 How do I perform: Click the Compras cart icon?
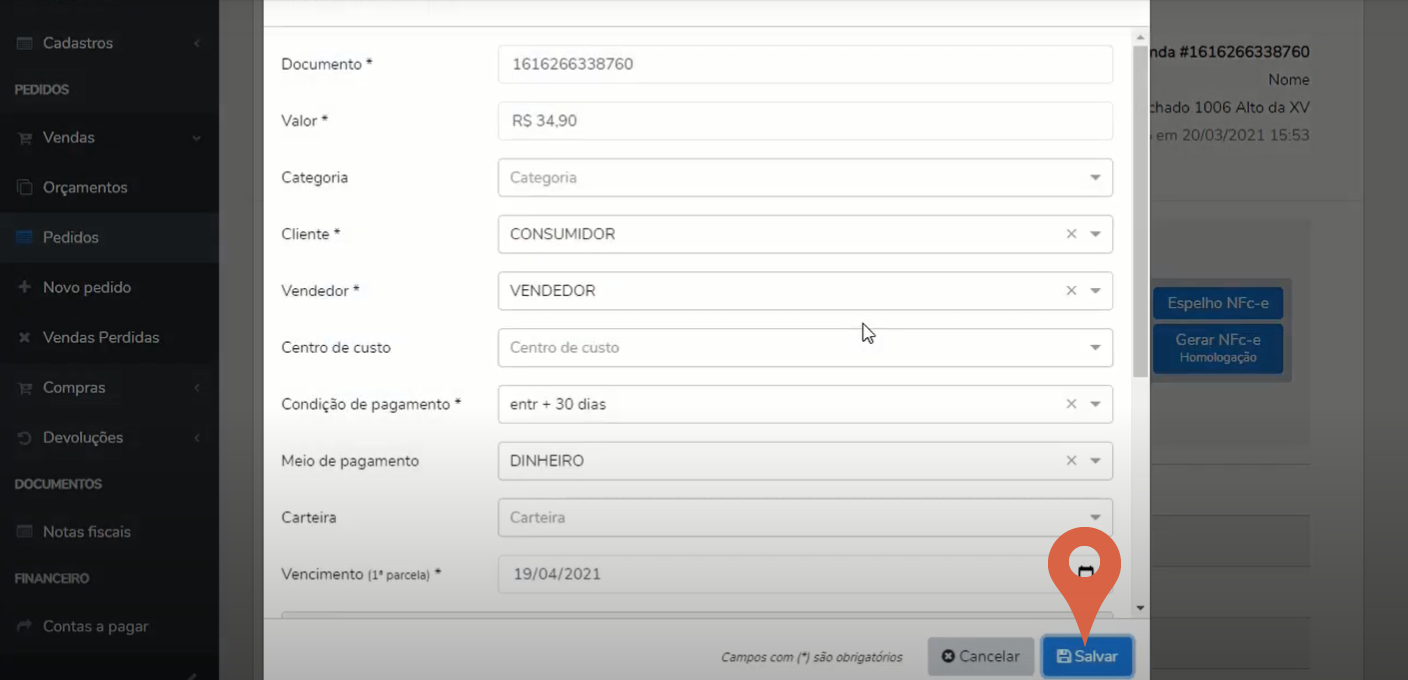[24, 388]
